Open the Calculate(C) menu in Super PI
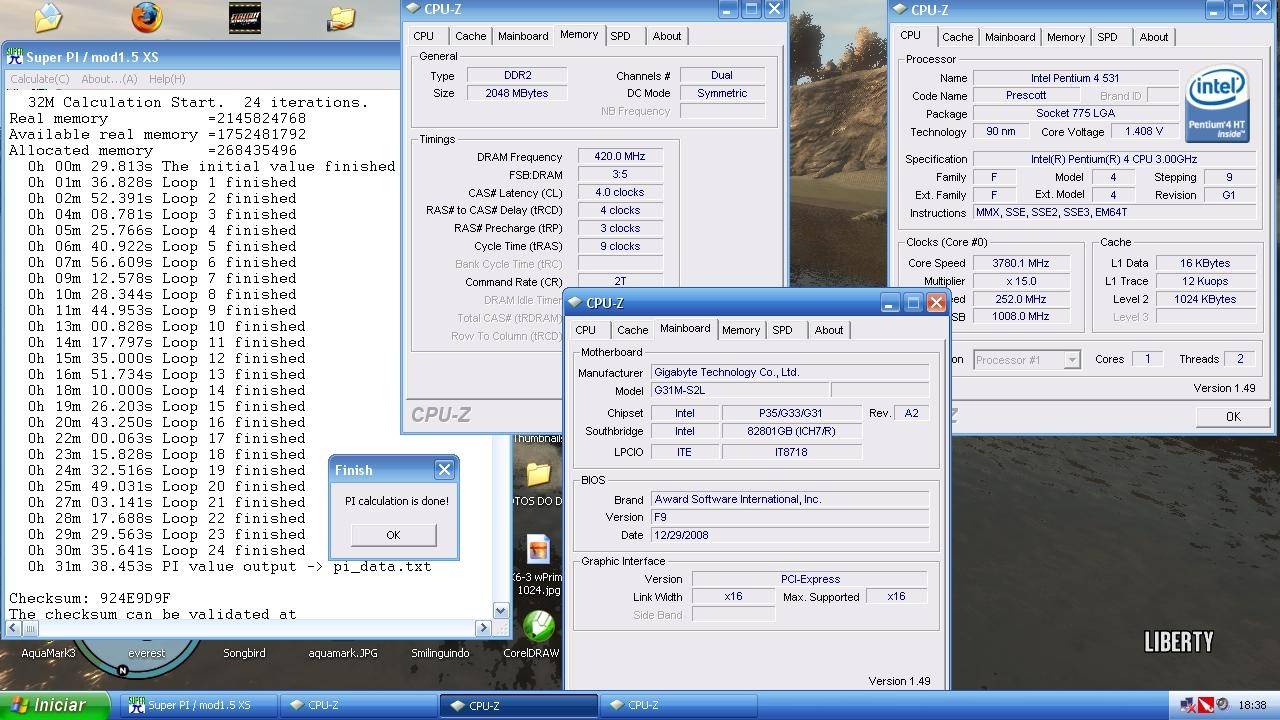 click(x=40, y=79)
